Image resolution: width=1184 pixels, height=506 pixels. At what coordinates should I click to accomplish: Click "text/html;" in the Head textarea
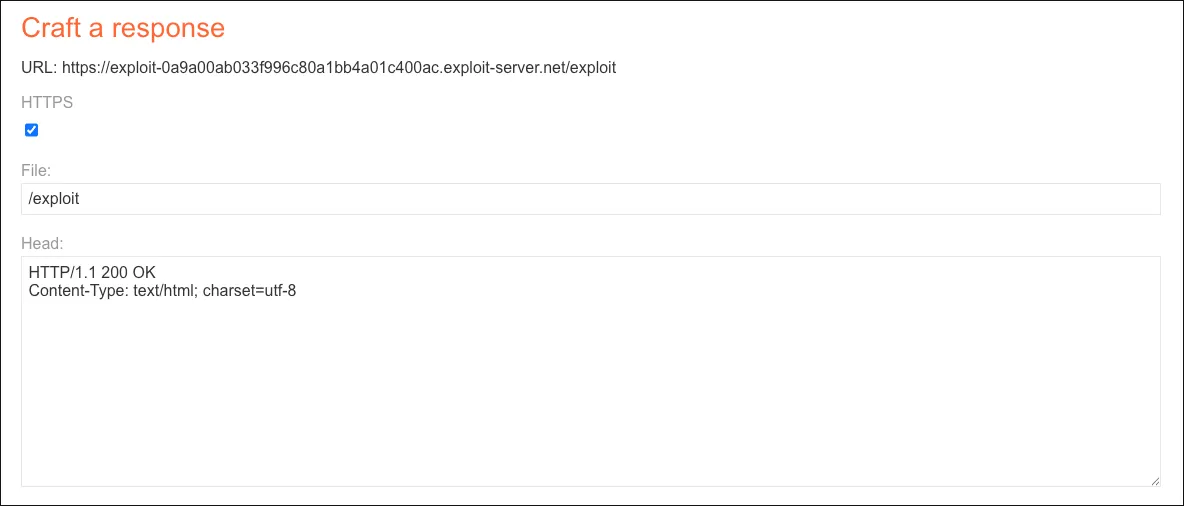(x=166, y=291)
